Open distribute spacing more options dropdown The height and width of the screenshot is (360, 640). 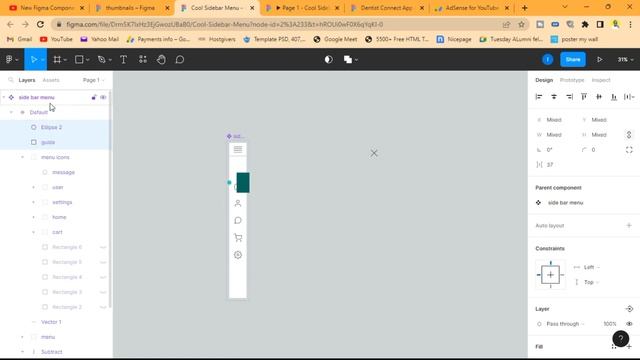click(629, 97)
